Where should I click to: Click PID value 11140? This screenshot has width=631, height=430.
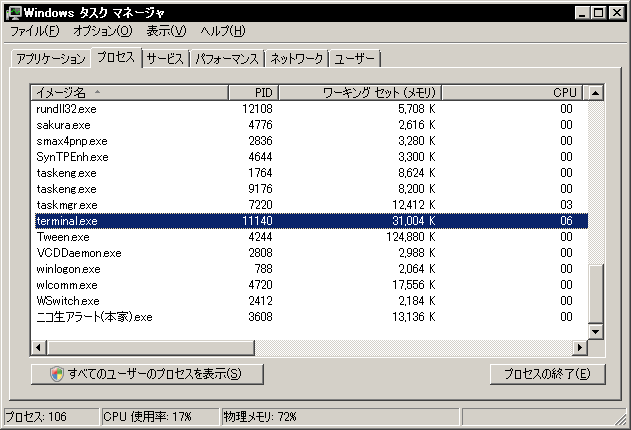(257, 221)
